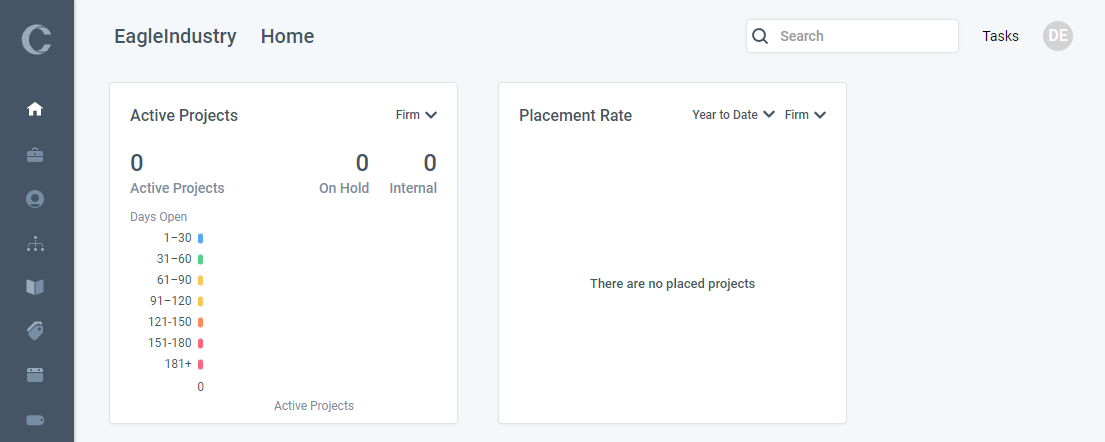Click the On Hold projects count

(361, 163)
